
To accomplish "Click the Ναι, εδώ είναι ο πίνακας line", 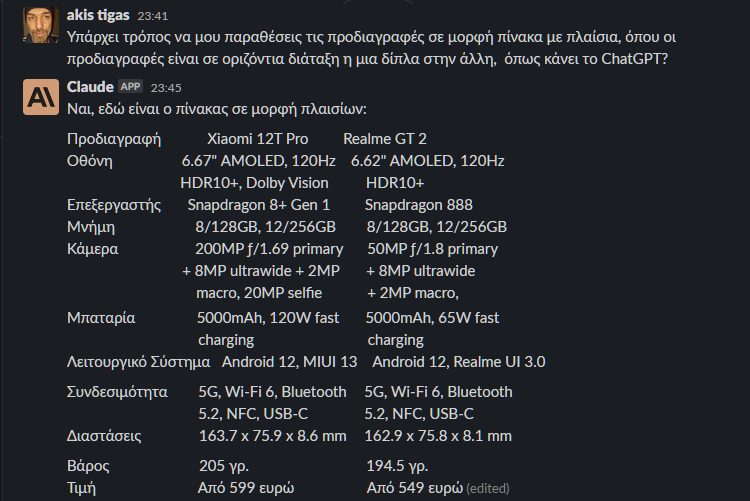I will [217, 109].
